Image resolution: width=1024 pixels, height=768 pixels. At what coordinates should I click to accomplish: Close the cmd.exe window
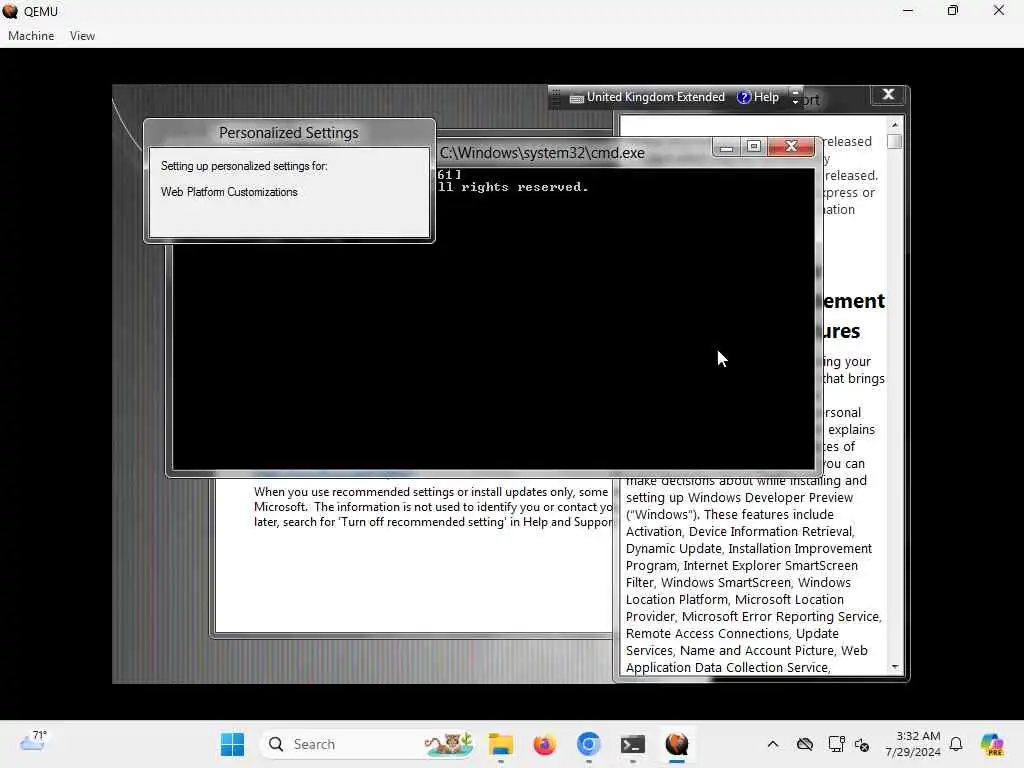pos(791,146)
